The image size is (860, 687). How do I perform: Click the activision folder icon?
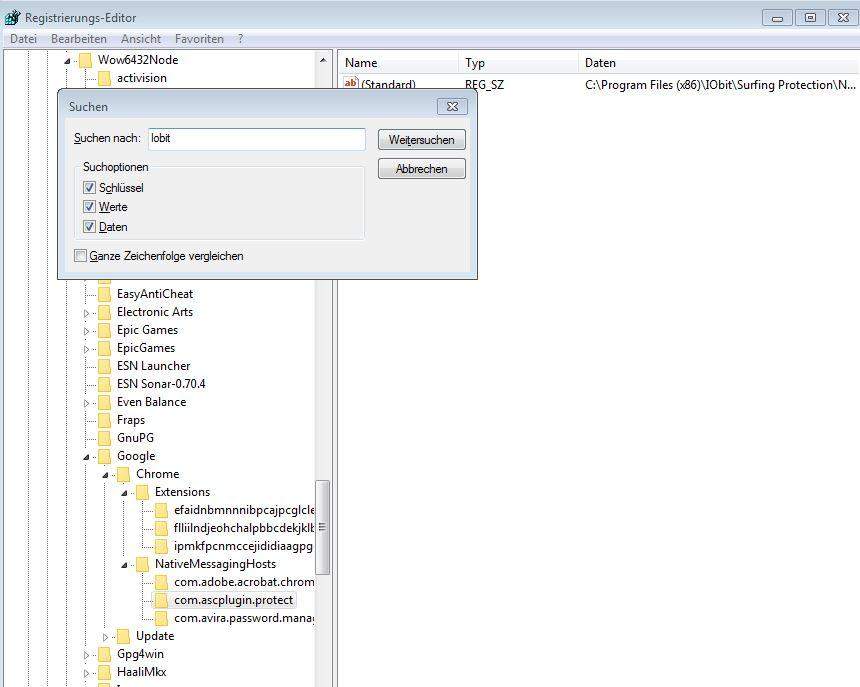105,78
